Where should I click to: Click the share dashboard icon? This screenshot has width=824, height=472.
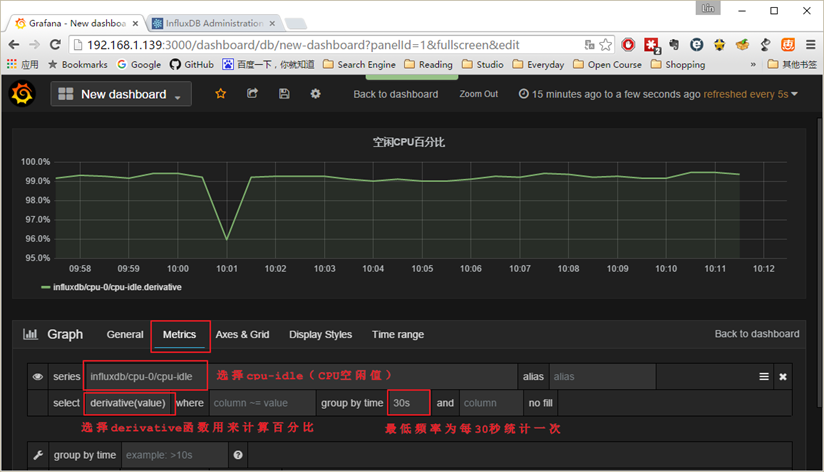tap(252, 94)
